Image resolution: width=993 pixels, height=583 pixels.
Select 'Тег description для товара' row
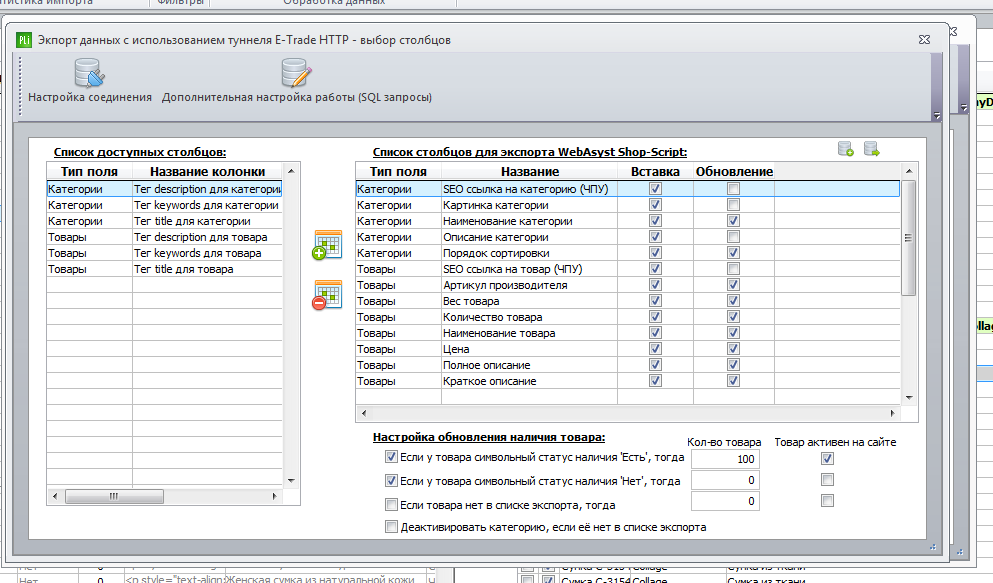165,237
